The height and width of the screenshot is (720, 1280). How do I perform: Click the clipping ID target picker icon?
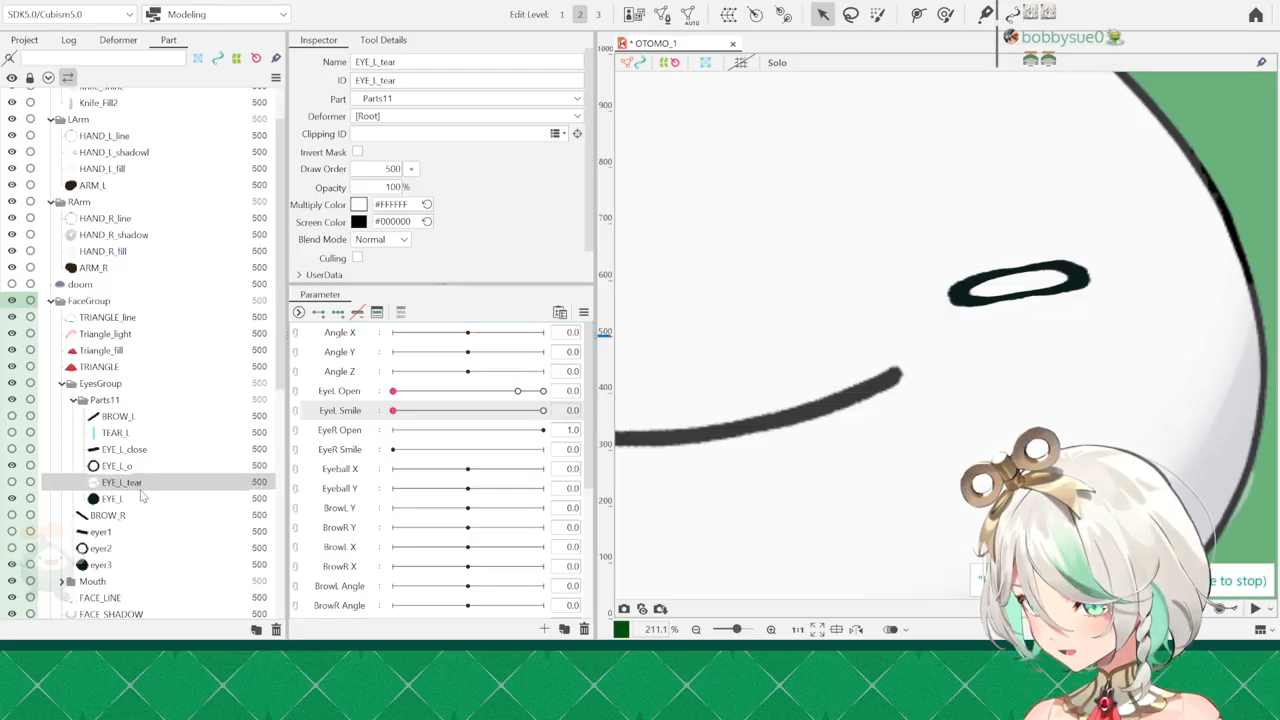(577, 134)
